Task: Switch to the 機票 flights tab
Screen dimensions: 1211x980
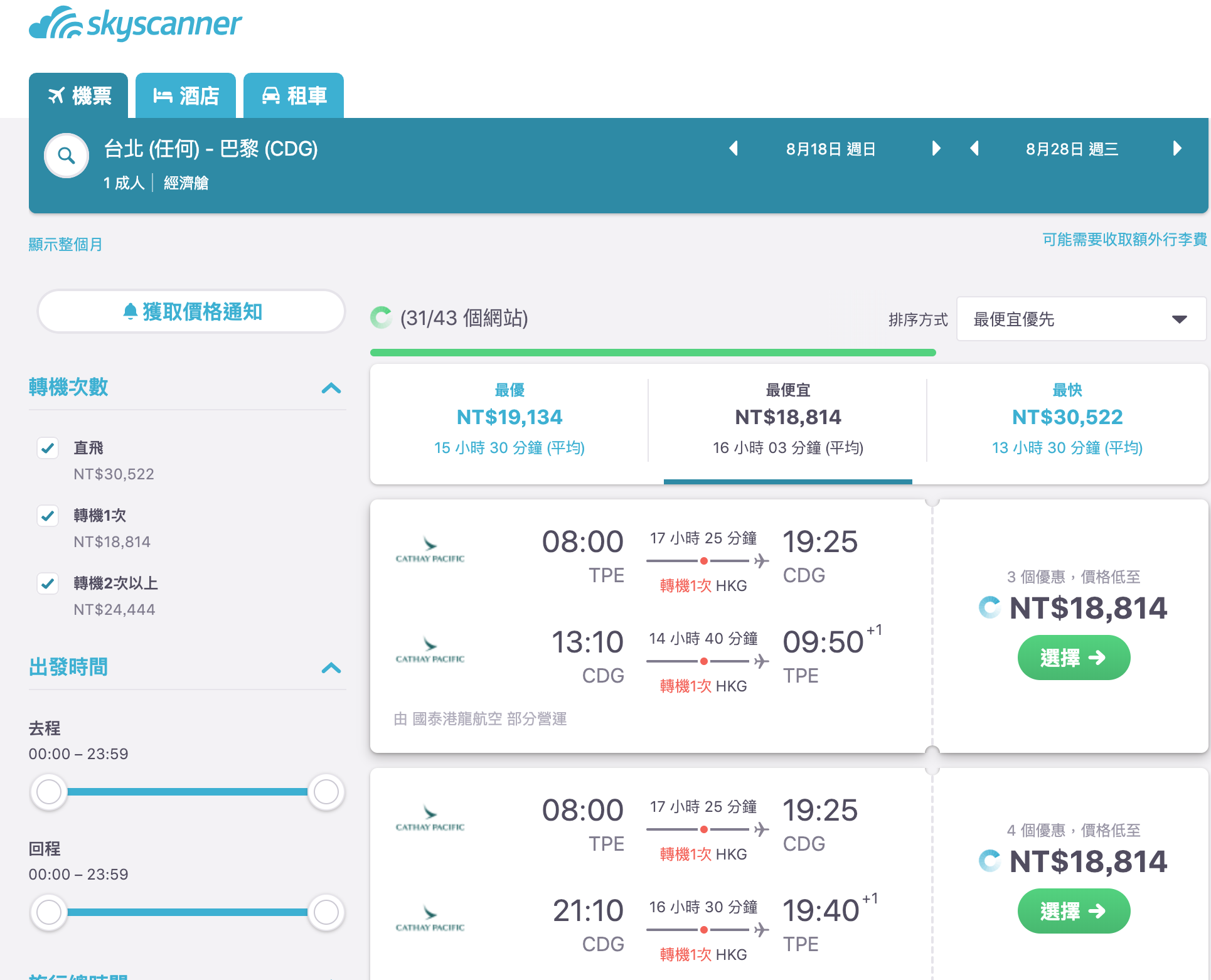Action: click(78, 95)
